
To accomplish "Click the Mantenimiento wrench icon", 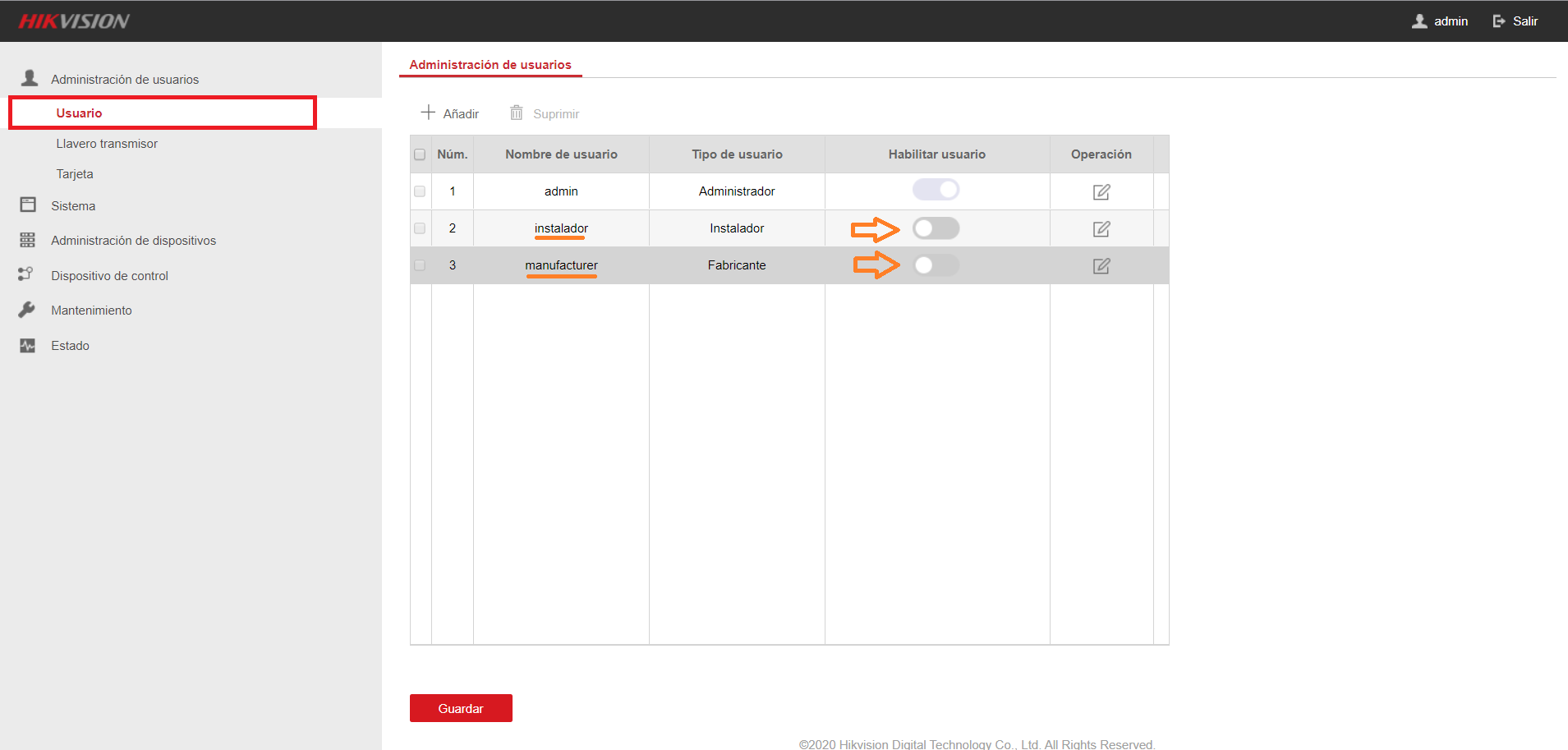I will coord(27,310).
